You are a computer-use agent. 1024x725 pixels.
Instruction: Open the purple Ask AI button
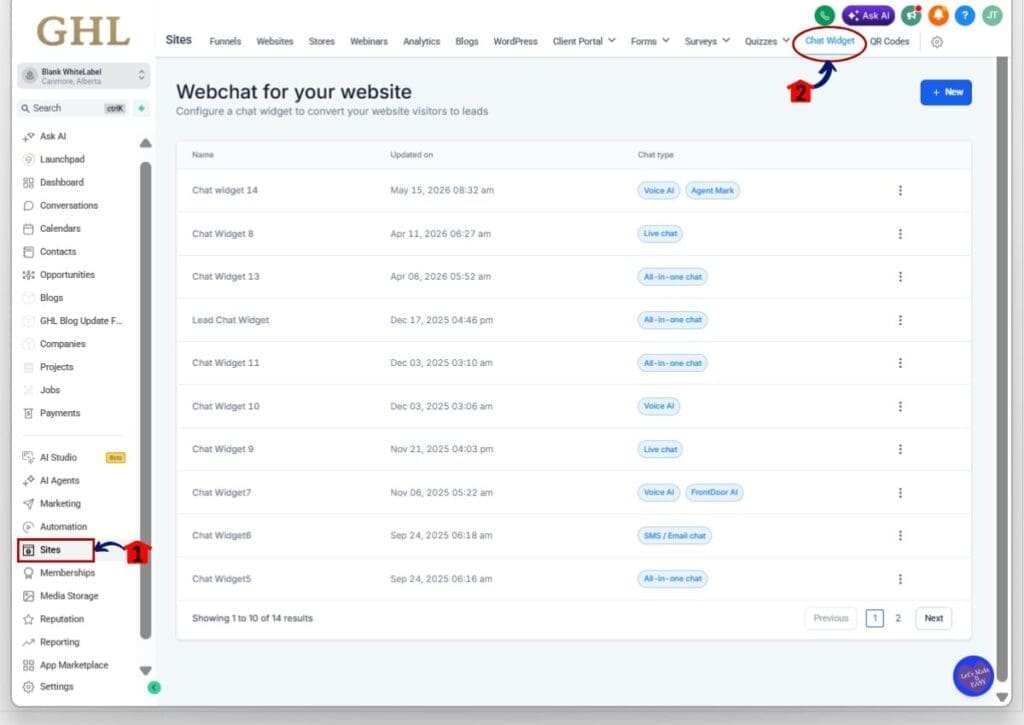[x=868, y=15]
